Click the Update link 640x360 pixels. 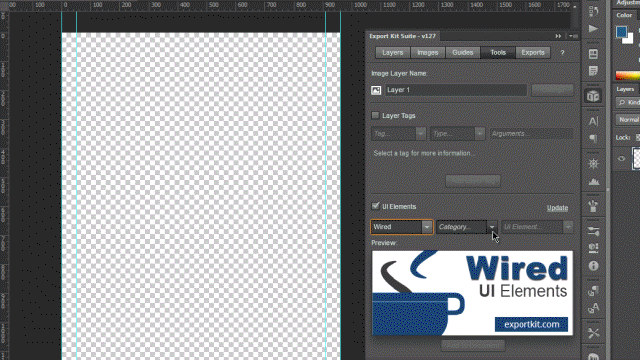[x=557, y=208]
